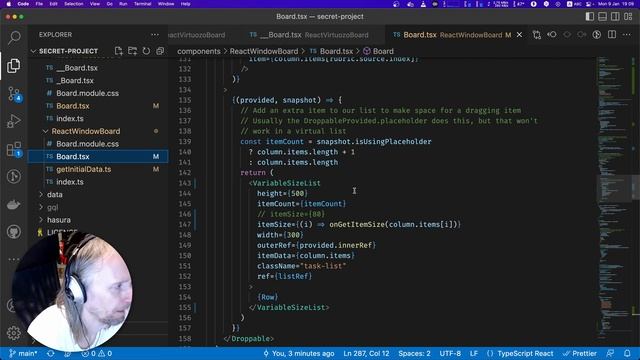Toggle the bottom panel layout icon
The height and width of the screenshot is (360, 640).
[602, 17]
